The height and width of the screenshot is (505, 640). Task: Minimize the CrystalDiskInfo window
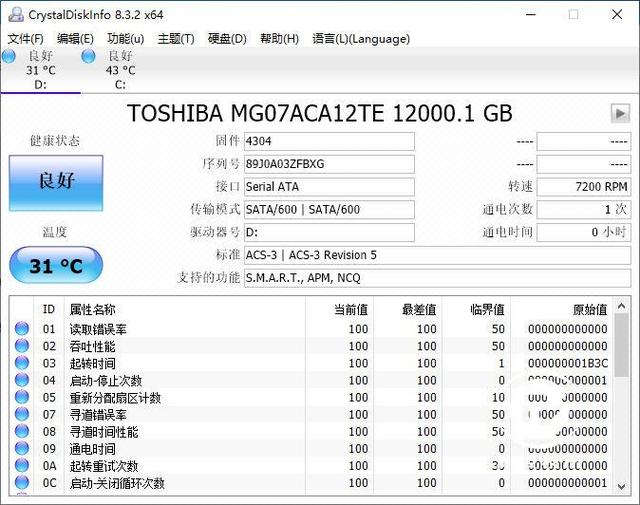click(x=531, y=15)
